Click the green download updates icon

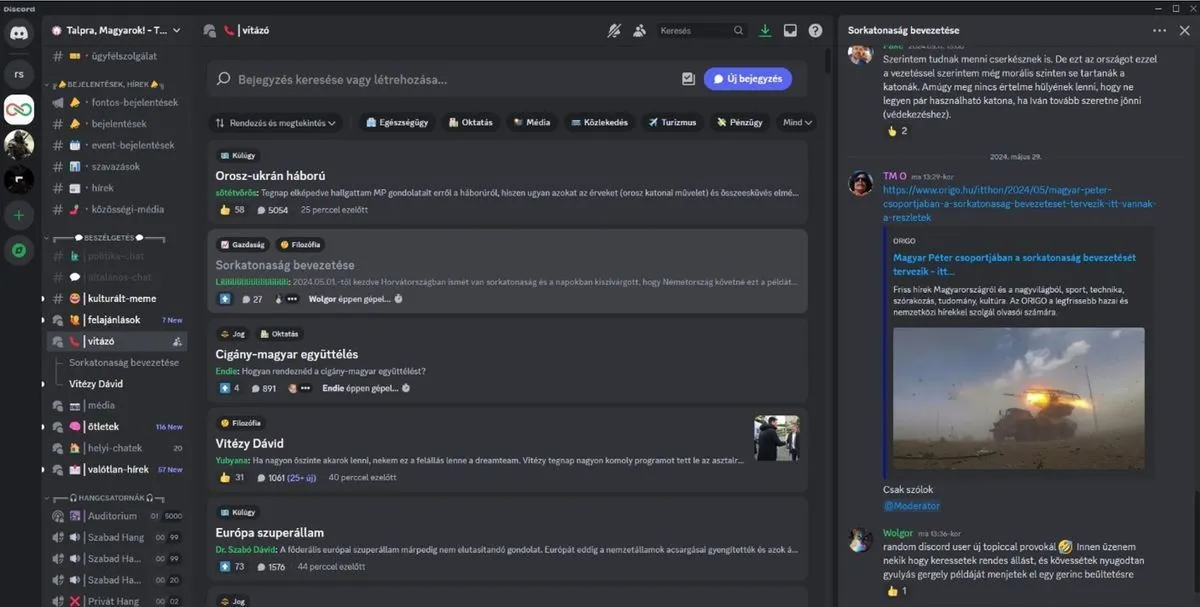pyautogui.click(x=765, y=31)
